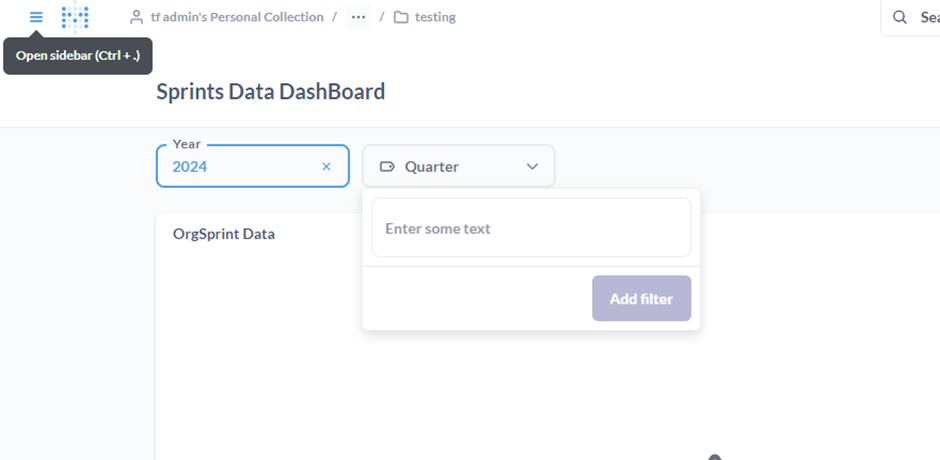This screenshot has width=940, height=460.
Task: Focus the search field in the header
Action: 911,17
